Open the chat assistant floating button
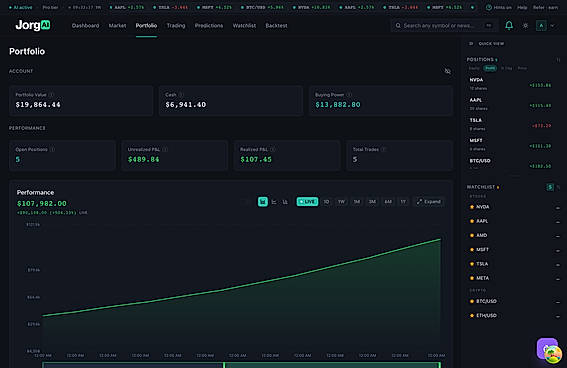567x368 pixels. pyautogui.click(x=547, y=349)
